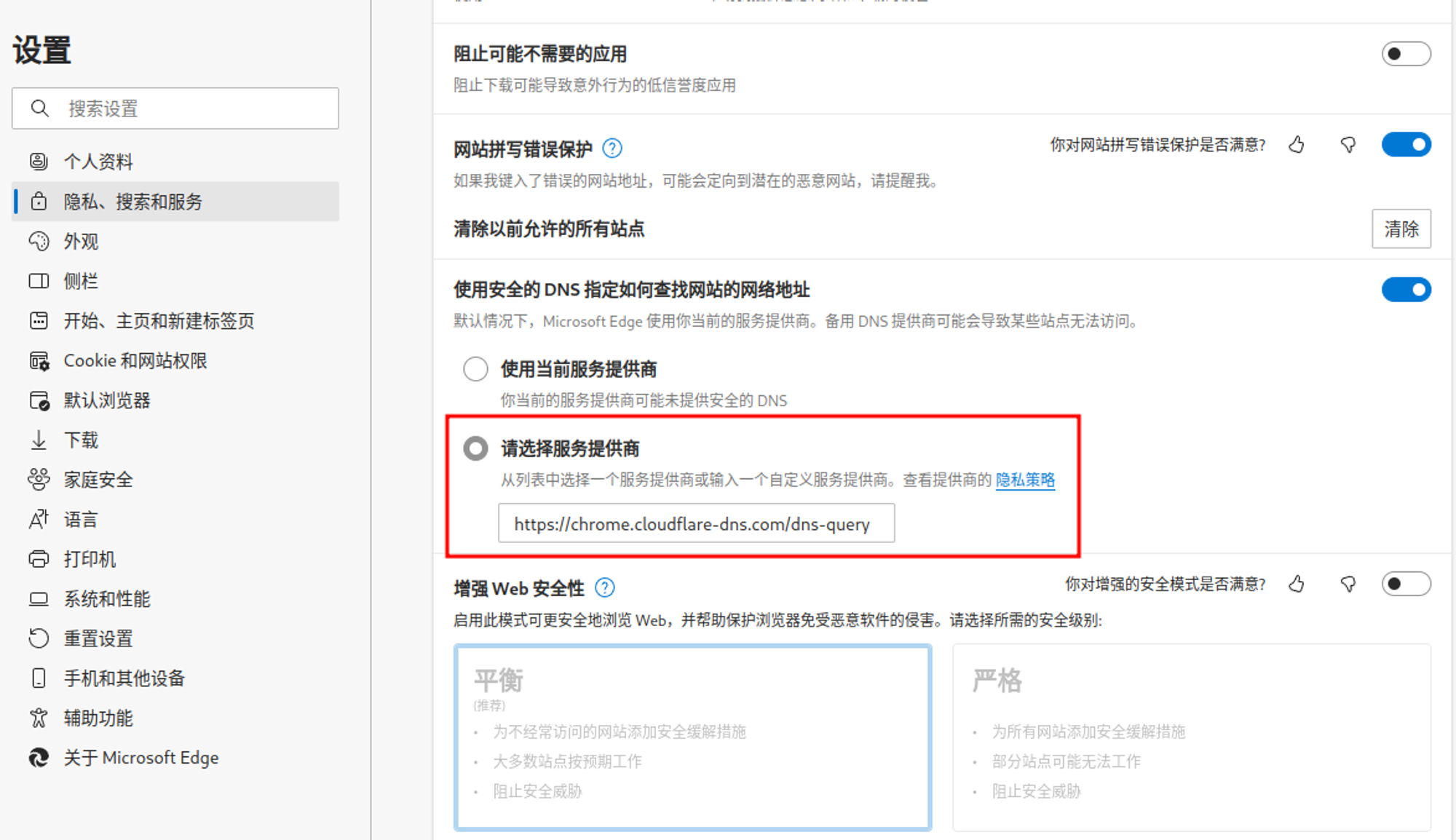
Task: Click the DNS provider URL input field
Action: click(695, 523)
